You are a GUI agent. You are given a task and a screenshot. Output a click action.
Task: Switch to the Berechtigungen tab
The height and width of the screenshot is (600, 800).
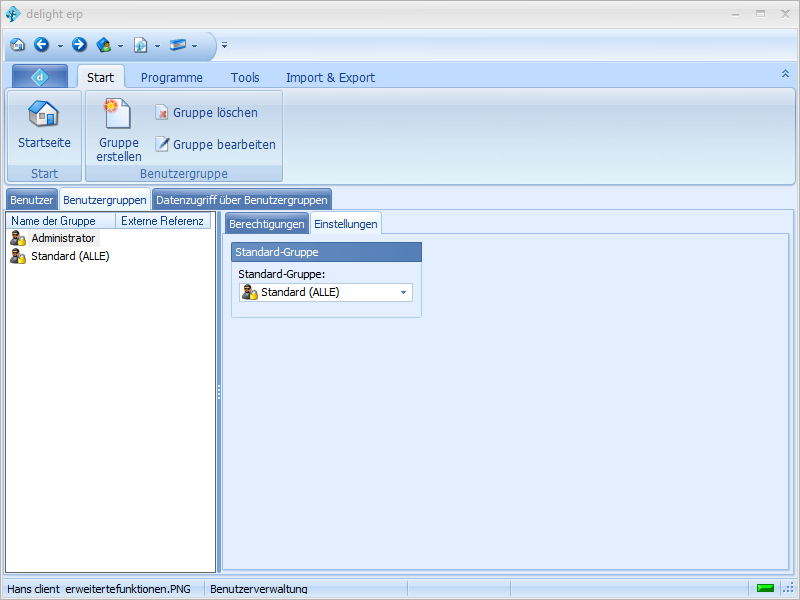pos(266,224)
